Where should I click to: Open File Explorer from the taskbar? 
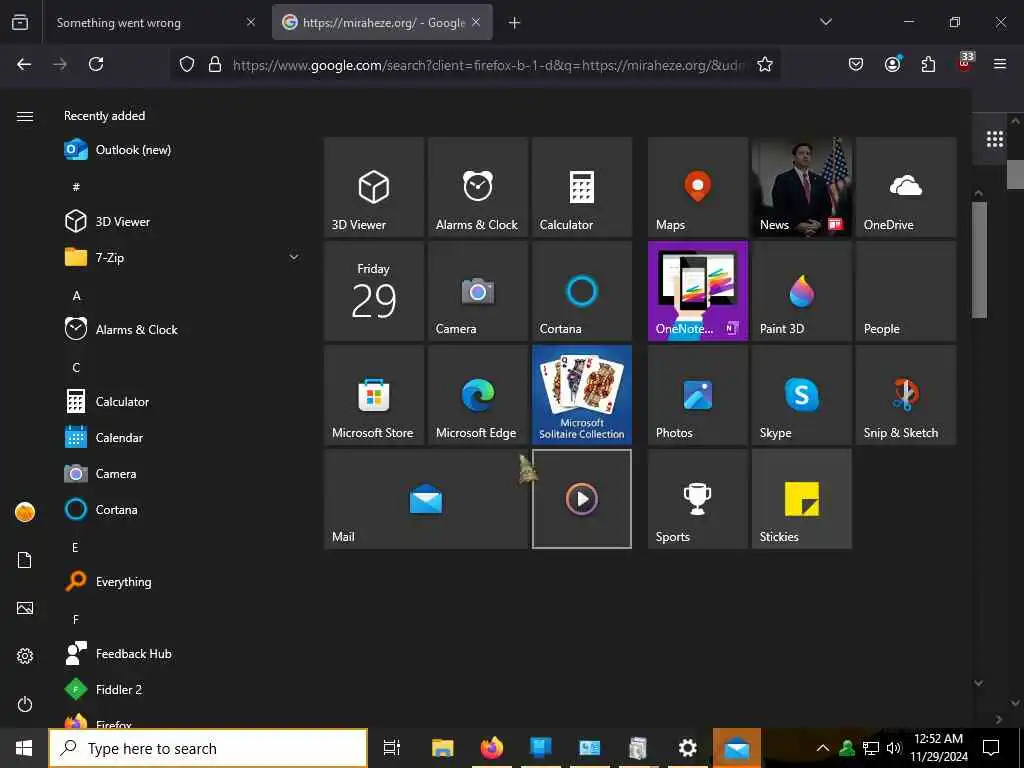pos(442,748)
